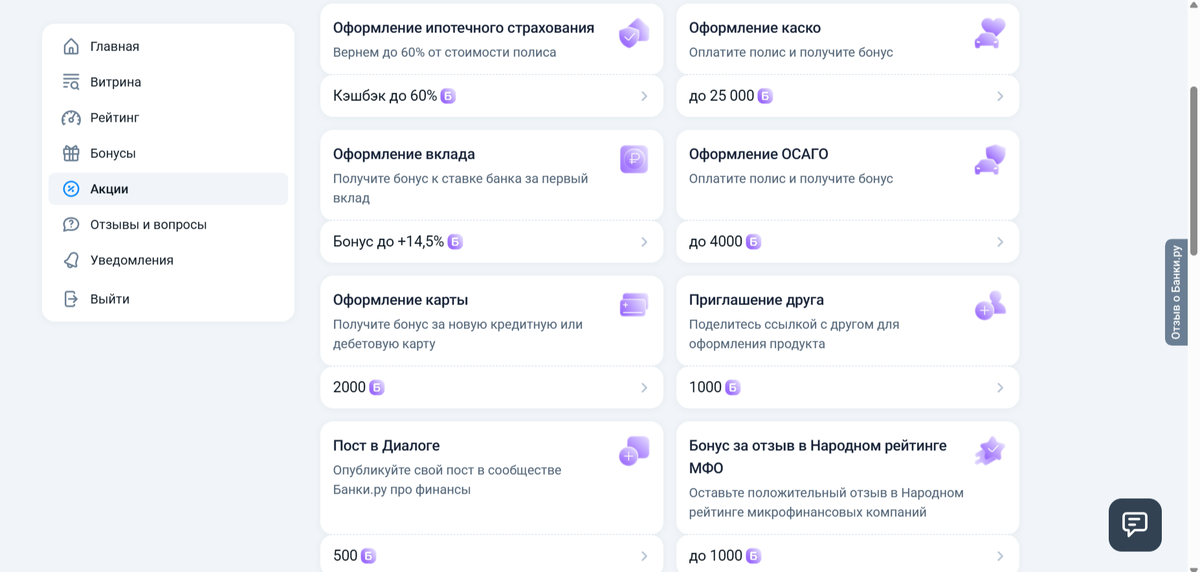Click the Оформление карты card icon
This screenshot has width=1200, height=572.
(634, 305)
